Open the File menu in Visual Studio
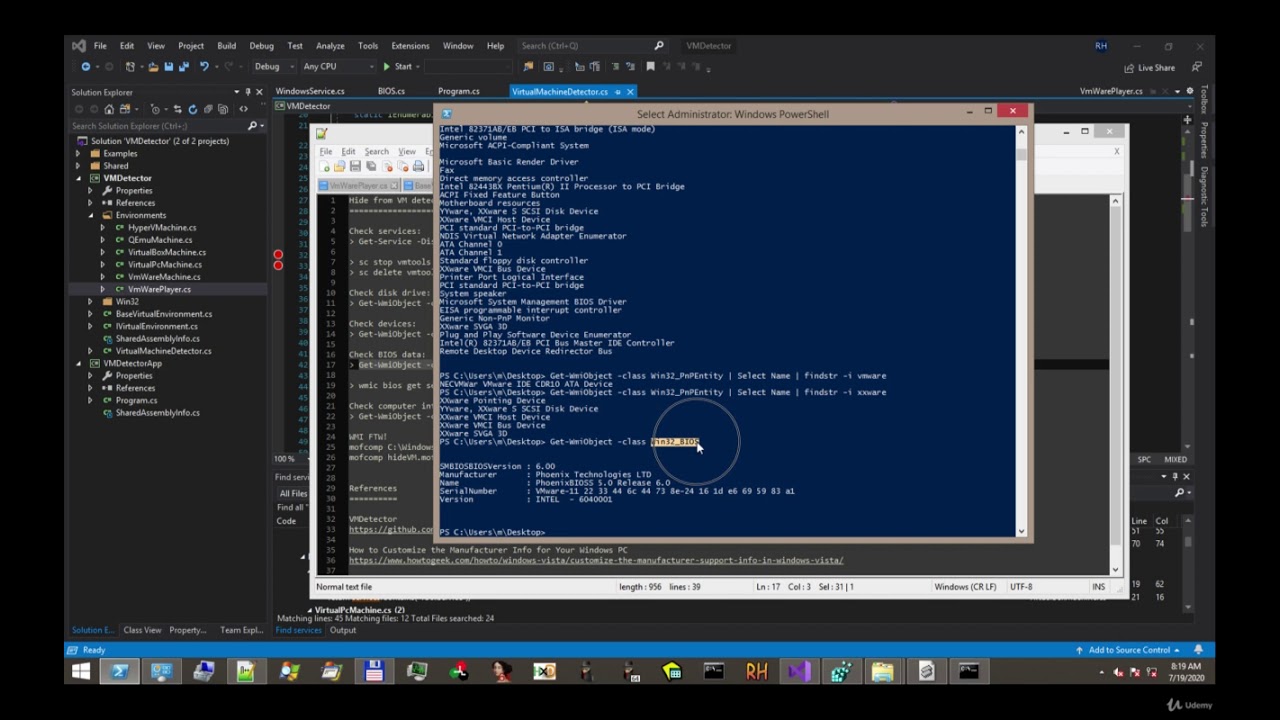The height and width of the screenshot is (720, 1280). pos(100,46)
